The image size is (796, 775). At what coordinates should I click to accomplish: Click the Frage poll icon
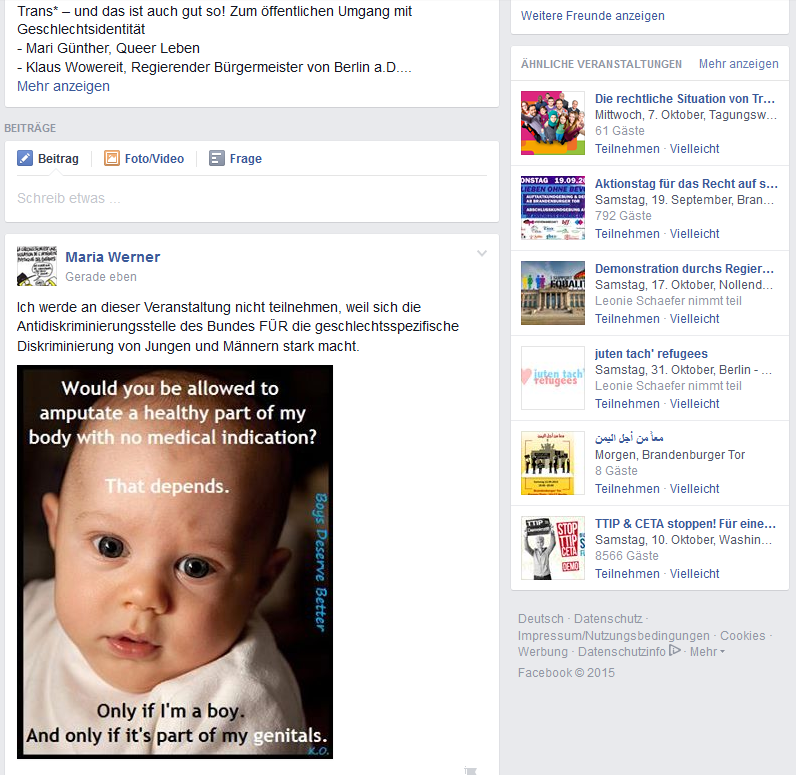point(217,158)
